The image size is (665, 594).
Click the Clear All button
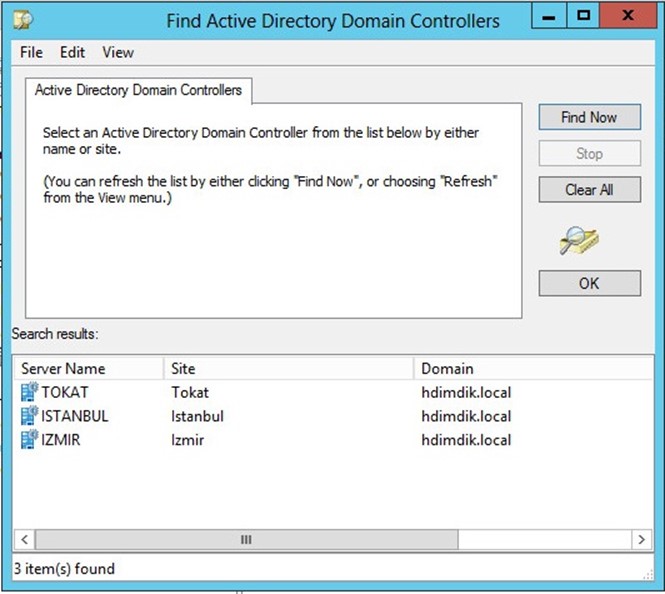pos(590,190)
